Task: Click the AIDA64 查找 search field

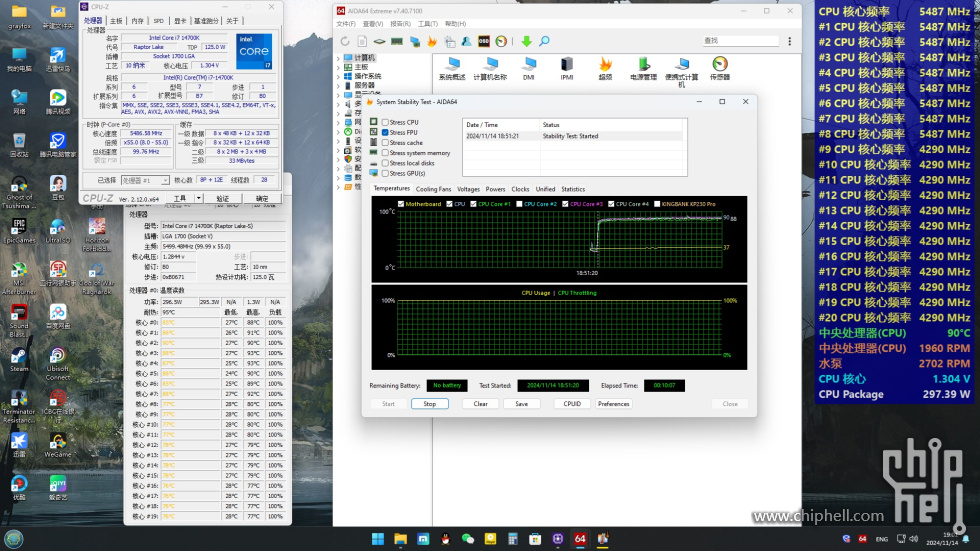Action: tap(741, 41)
